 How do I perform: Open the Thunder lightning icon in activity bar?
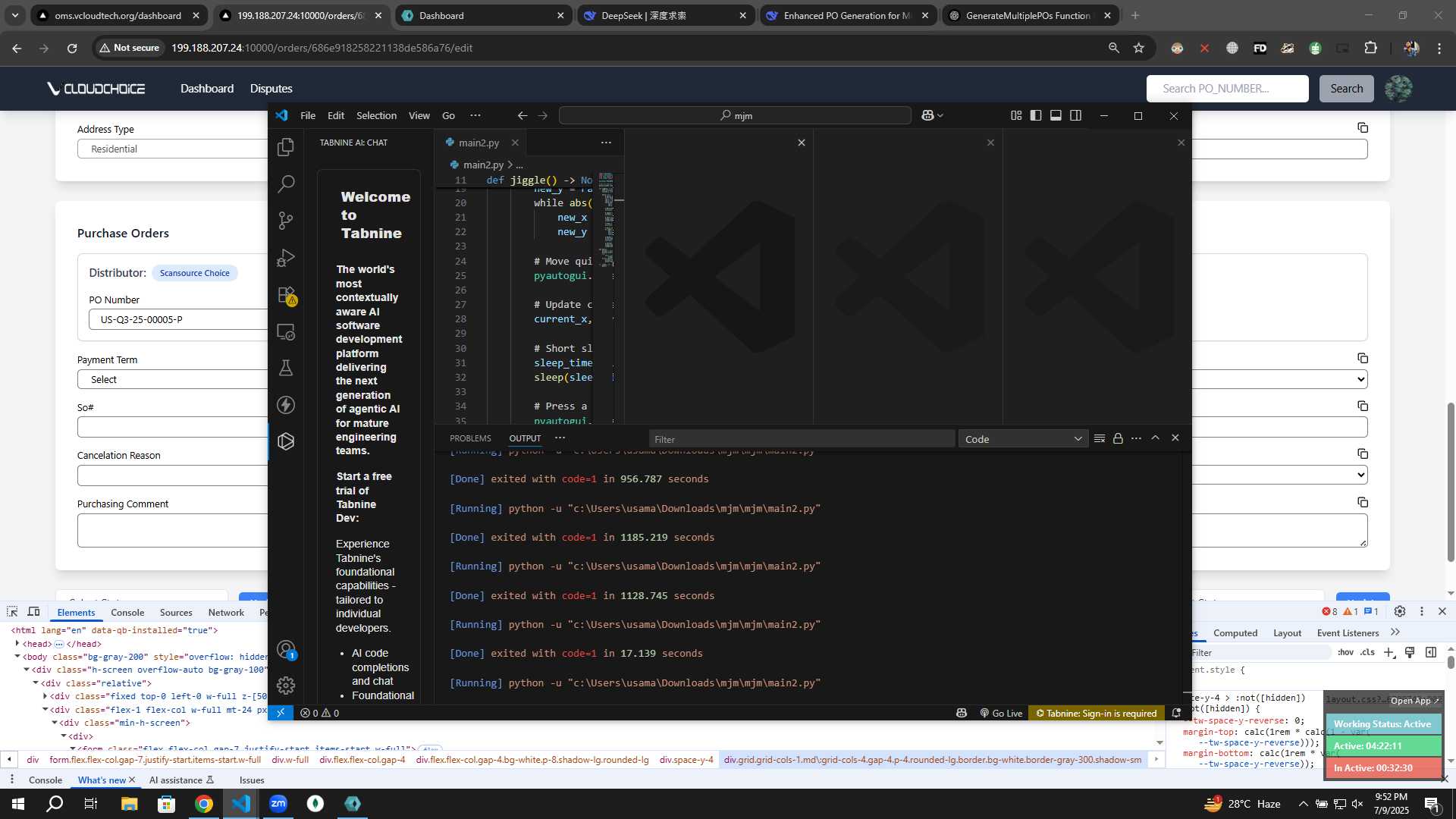click(x=286, y=405)
